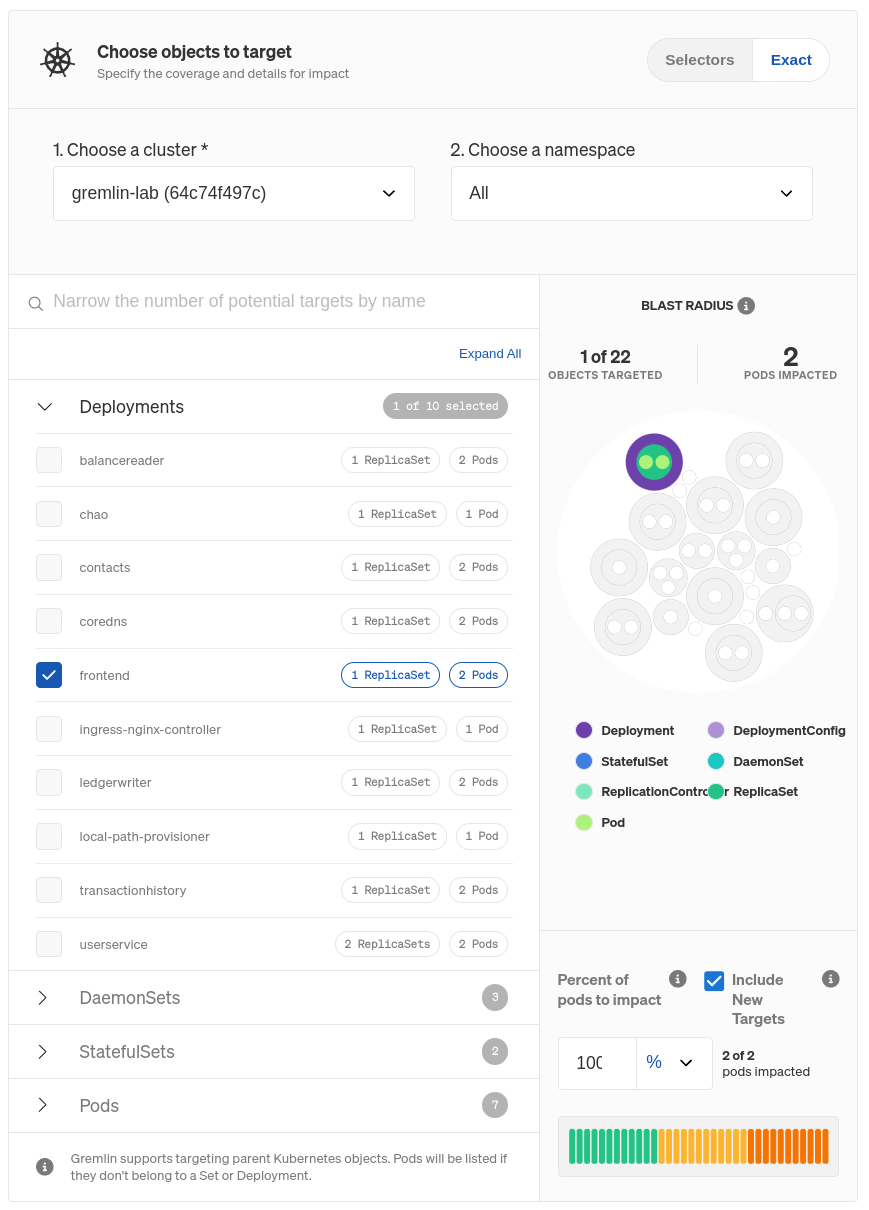Uncheck the frontend deployment checkbox

(49, 675)
